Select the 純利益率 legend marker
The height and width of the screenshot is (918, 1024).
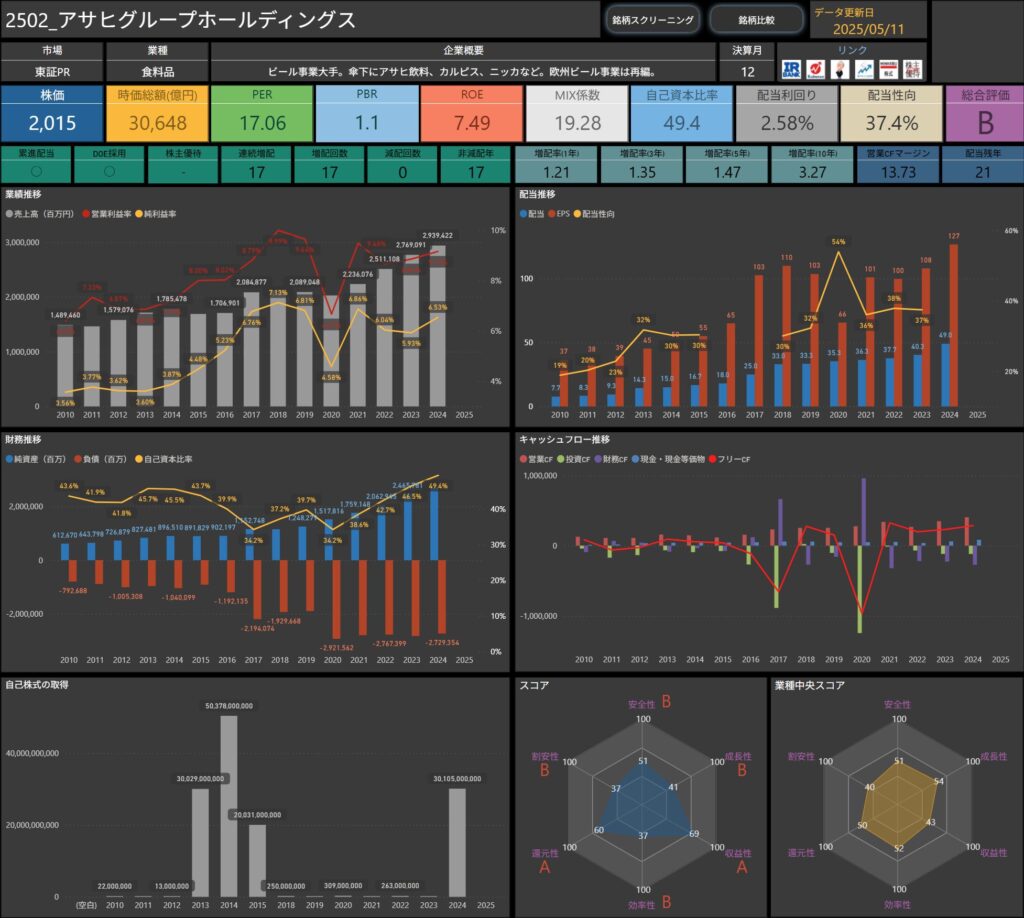139,214
